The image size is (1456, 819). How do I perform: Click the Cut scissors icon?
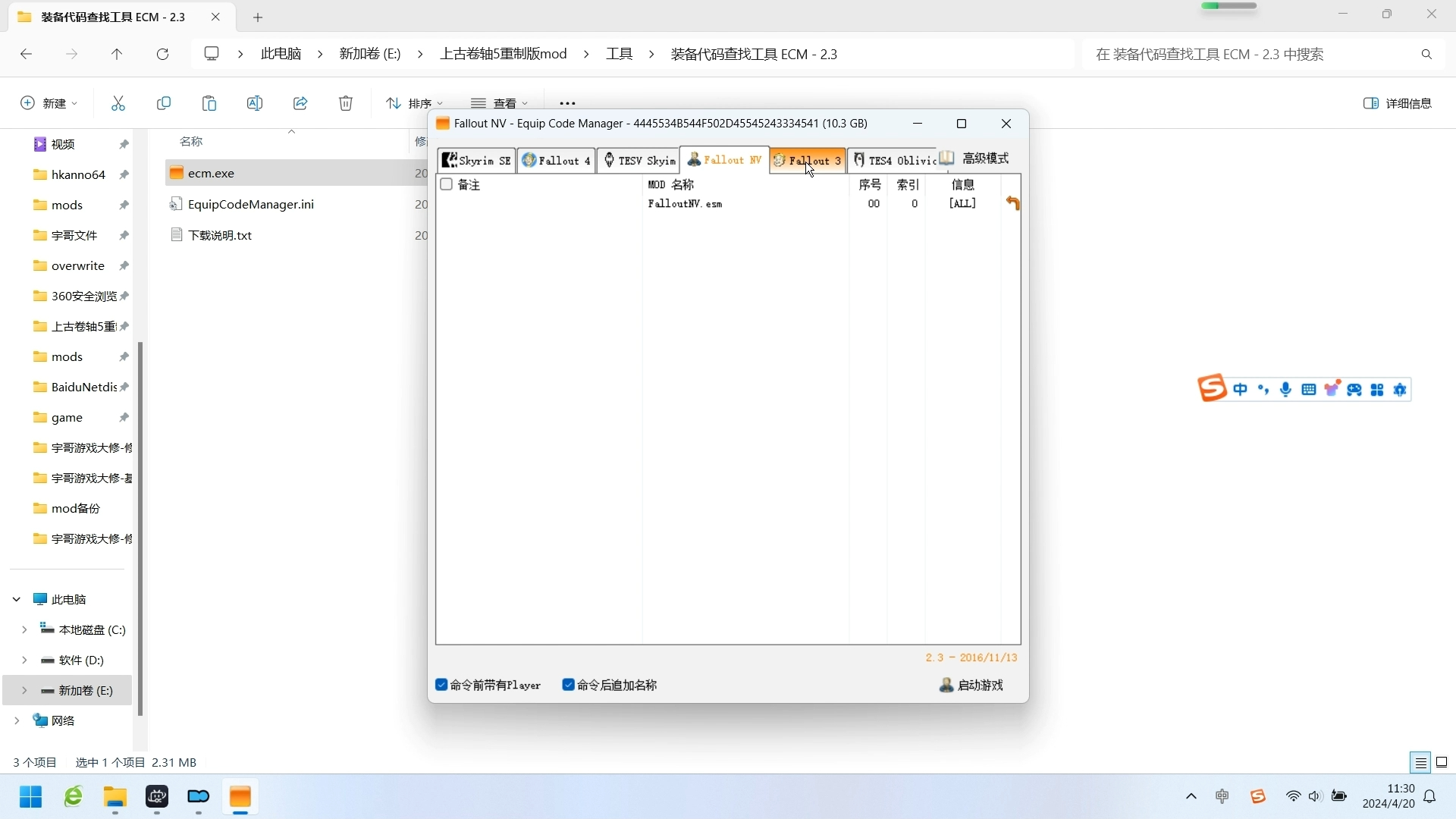118,103
